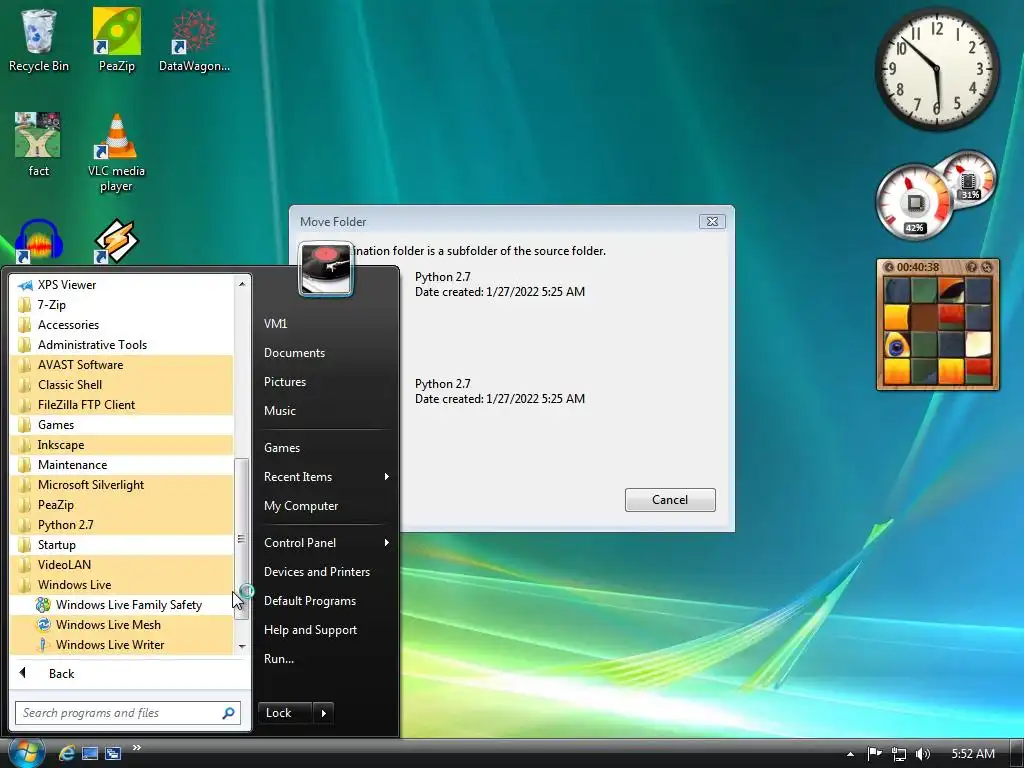This screenshot has height=768, width=1024.
Task: Click the user account picture
Action: tap(325, 269)
